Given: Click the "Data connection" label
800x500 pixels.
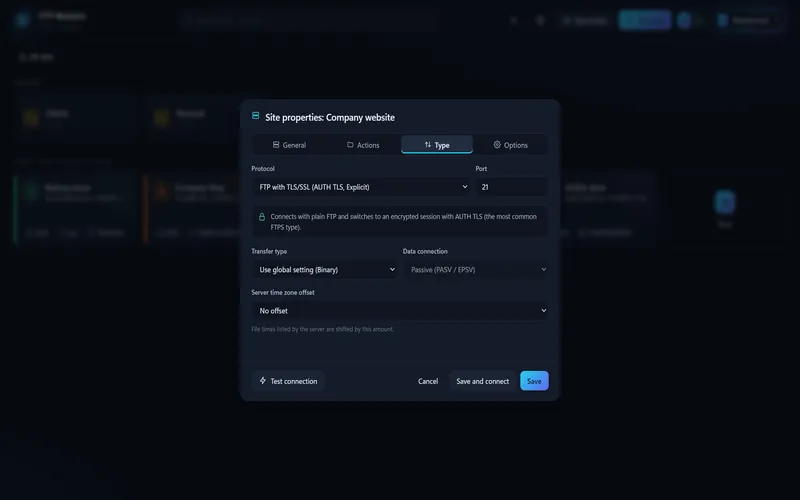Looking at the screenshot, I should [x=425, y=251].
